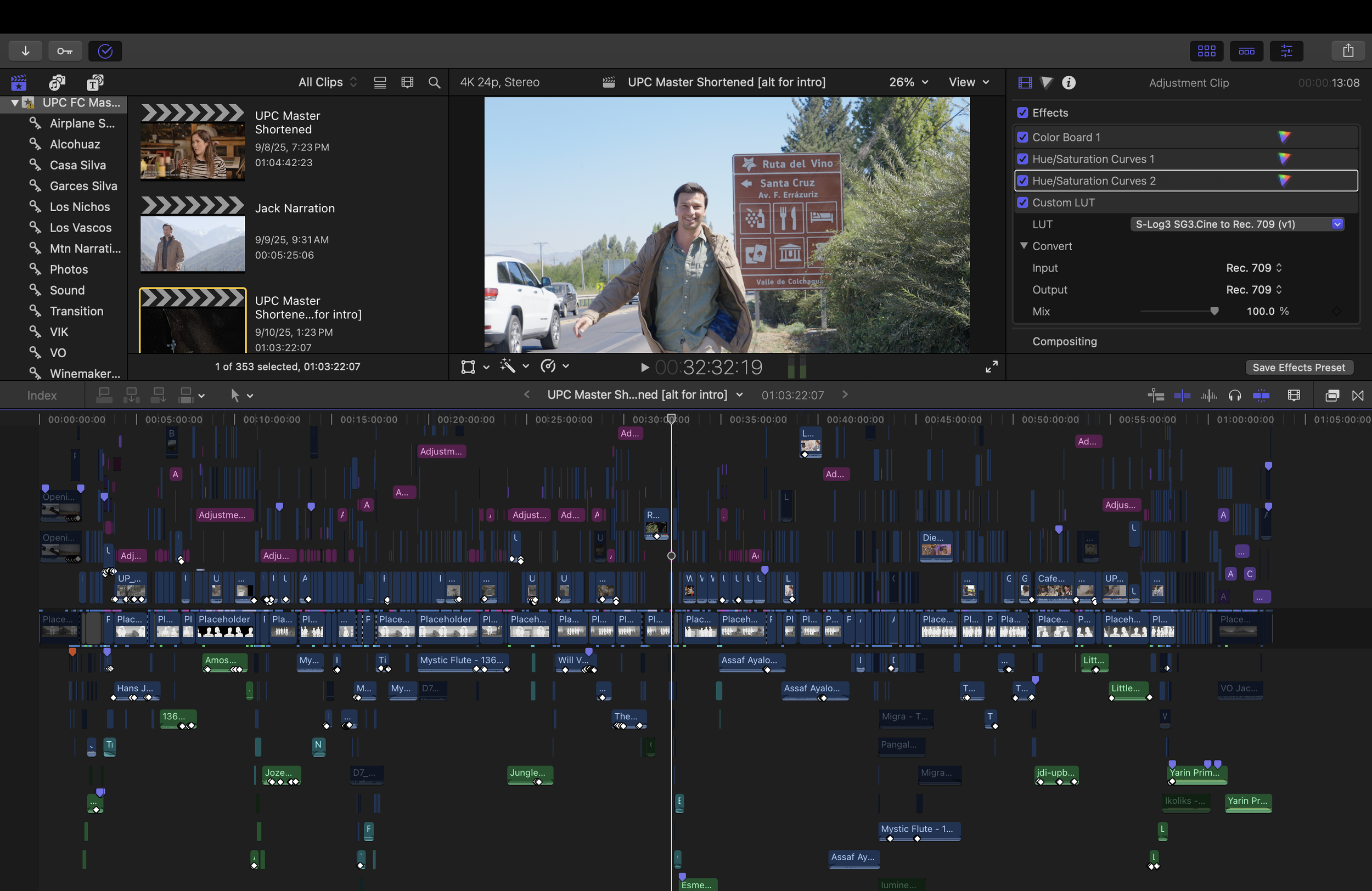Click the import media arrow icon
Image resolution: width=1372 pixels, height=891 pixels.
point(25,50)
